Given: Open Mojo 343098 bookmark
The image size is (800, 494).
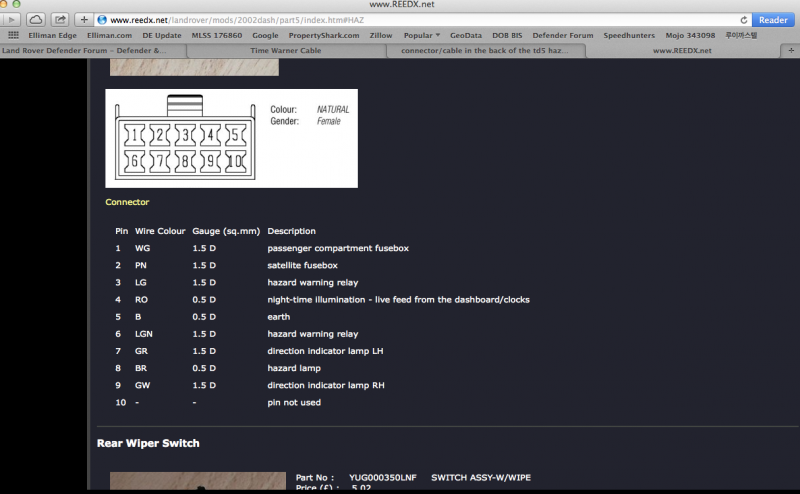Looking at the screenshot, I should (x=690, y=35).
